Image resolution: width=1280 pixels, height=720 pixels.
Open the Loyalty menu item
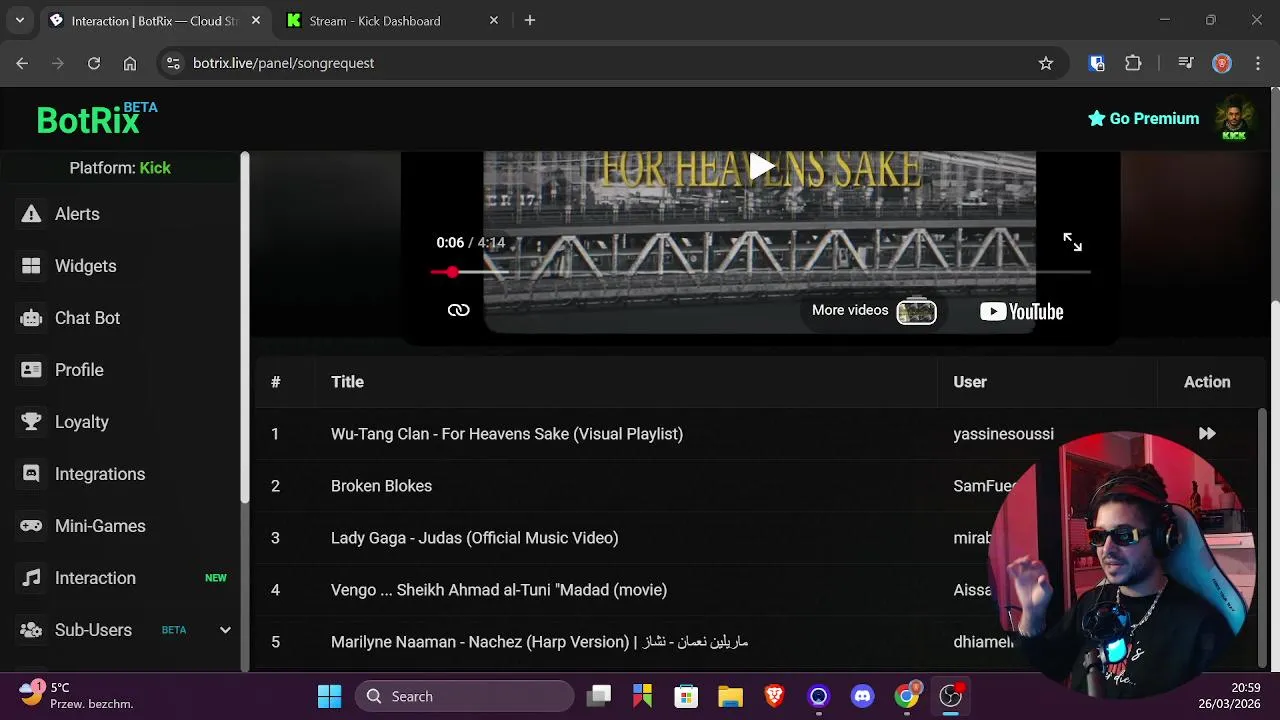(x=82, y=422)
